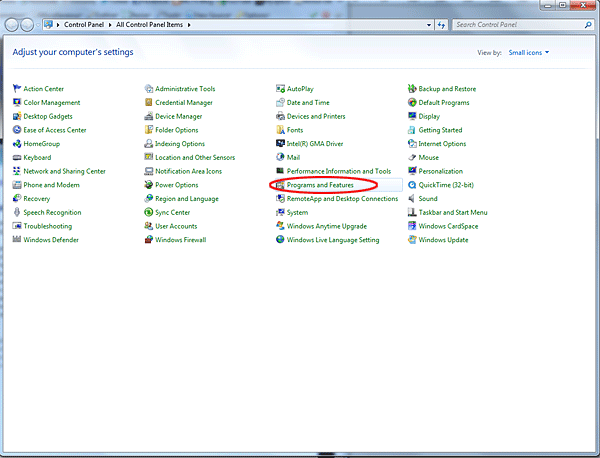The width and height of the screenshot is (600, 458).
Task: Click the Administrative Tools icon
Action: click(x=148, y=89)
